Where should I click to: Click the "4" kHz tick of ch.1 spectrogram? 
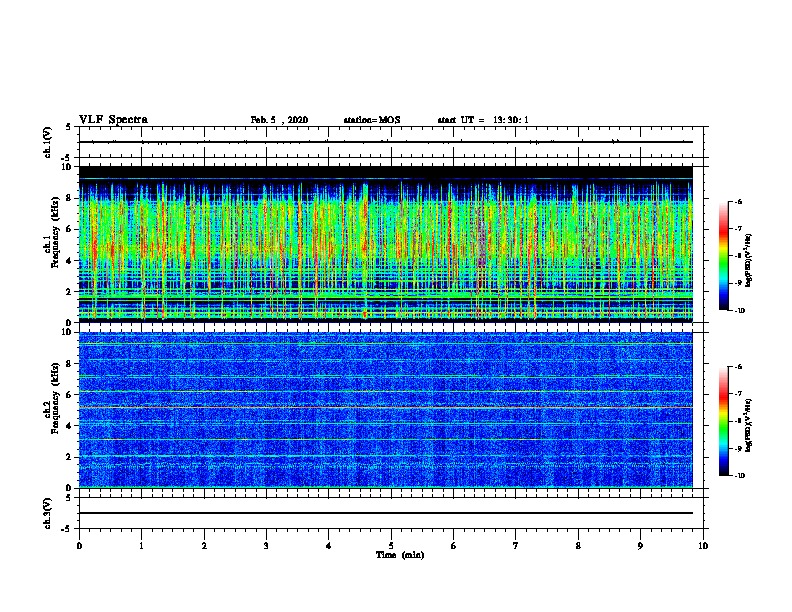tap(69, 261)
